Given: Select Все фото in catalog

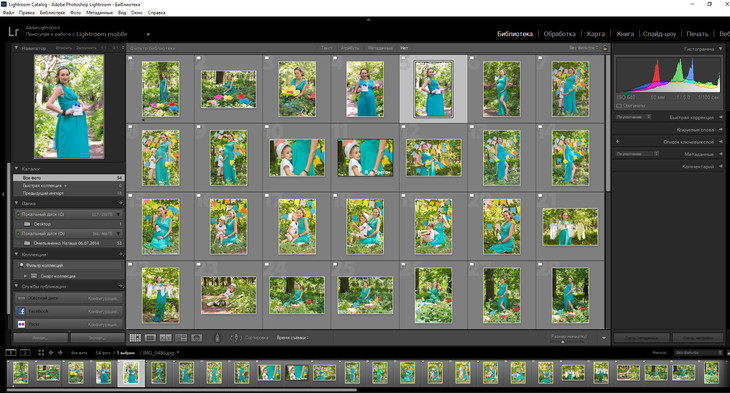Looking at the screenshot, I should (68, 178).
